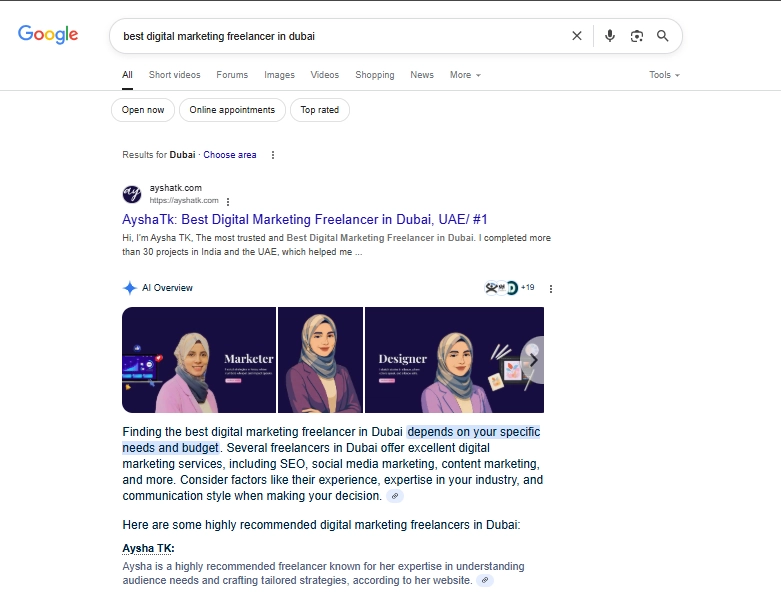
Task: Switch to Short videos tab
Action: [174, 75]
